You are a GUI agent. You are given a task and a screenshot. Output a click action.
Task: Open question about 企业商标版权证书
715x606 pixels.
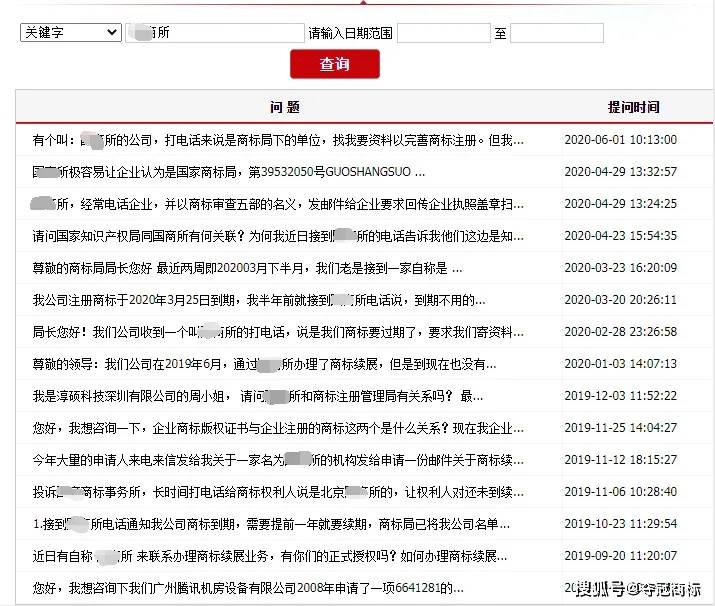(278, 428)
